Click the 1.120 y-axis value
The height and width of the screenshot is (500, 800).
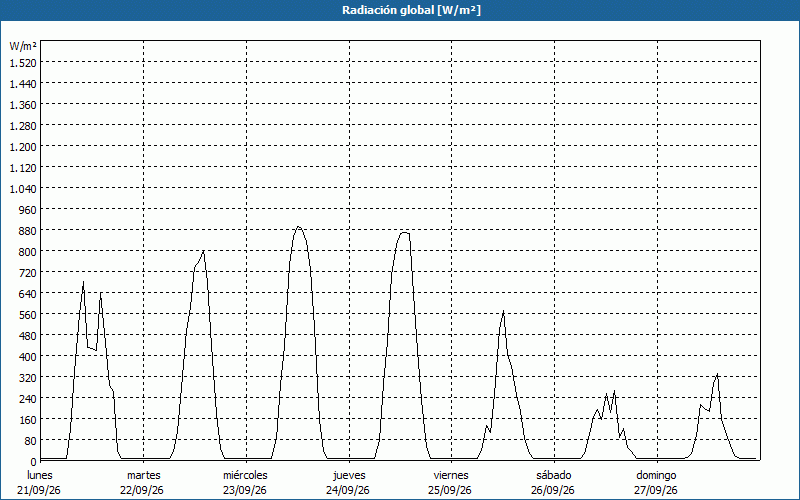pos(23,167)
